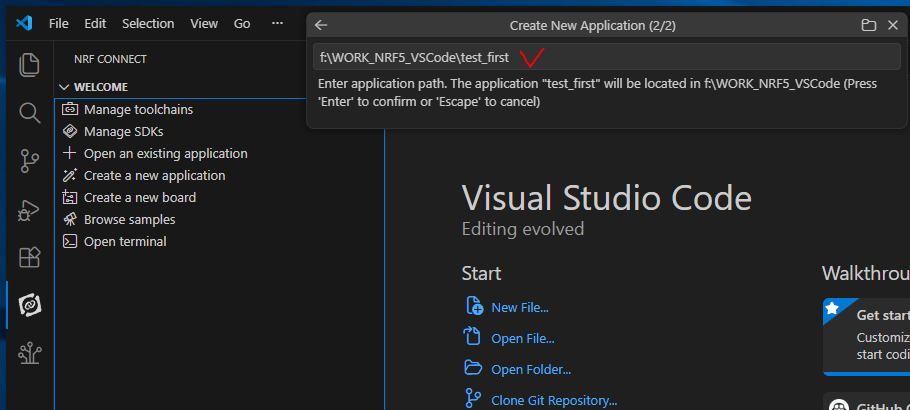Open the Run and Debug view
This screenshot has height=410, width=910.
tap(28, 210)
